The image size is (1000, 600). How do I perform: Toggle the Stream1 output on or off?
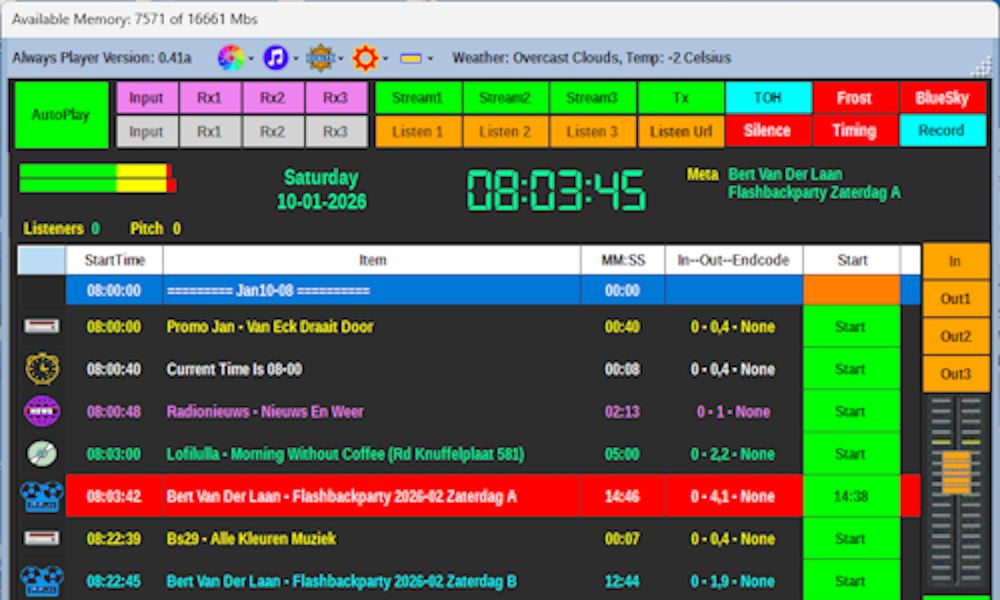417,98
